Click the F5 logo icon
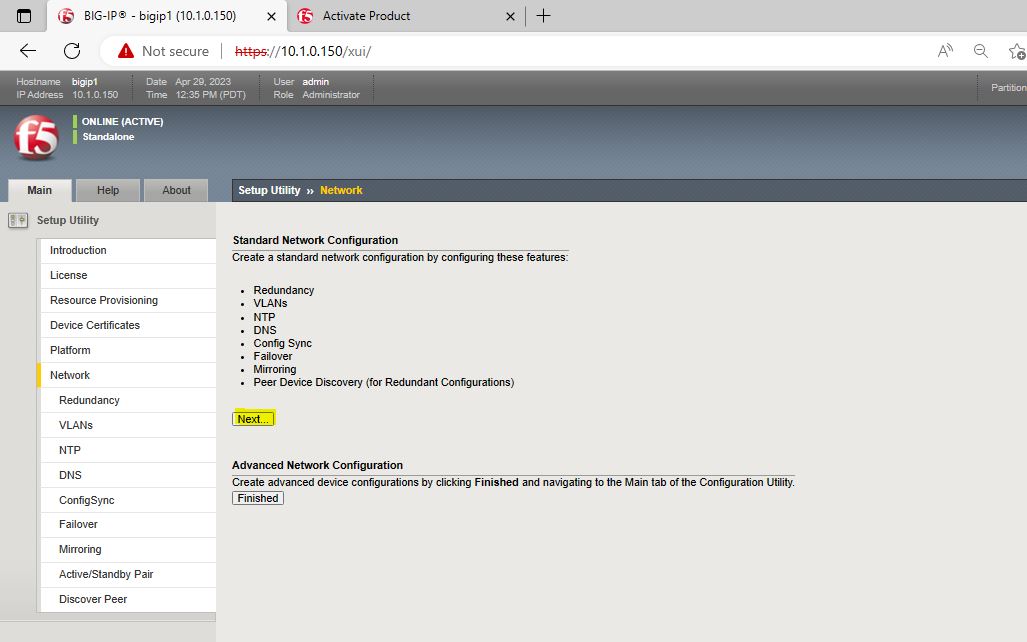This screenshot has height=642, width=1027. (x=36, y=137)
